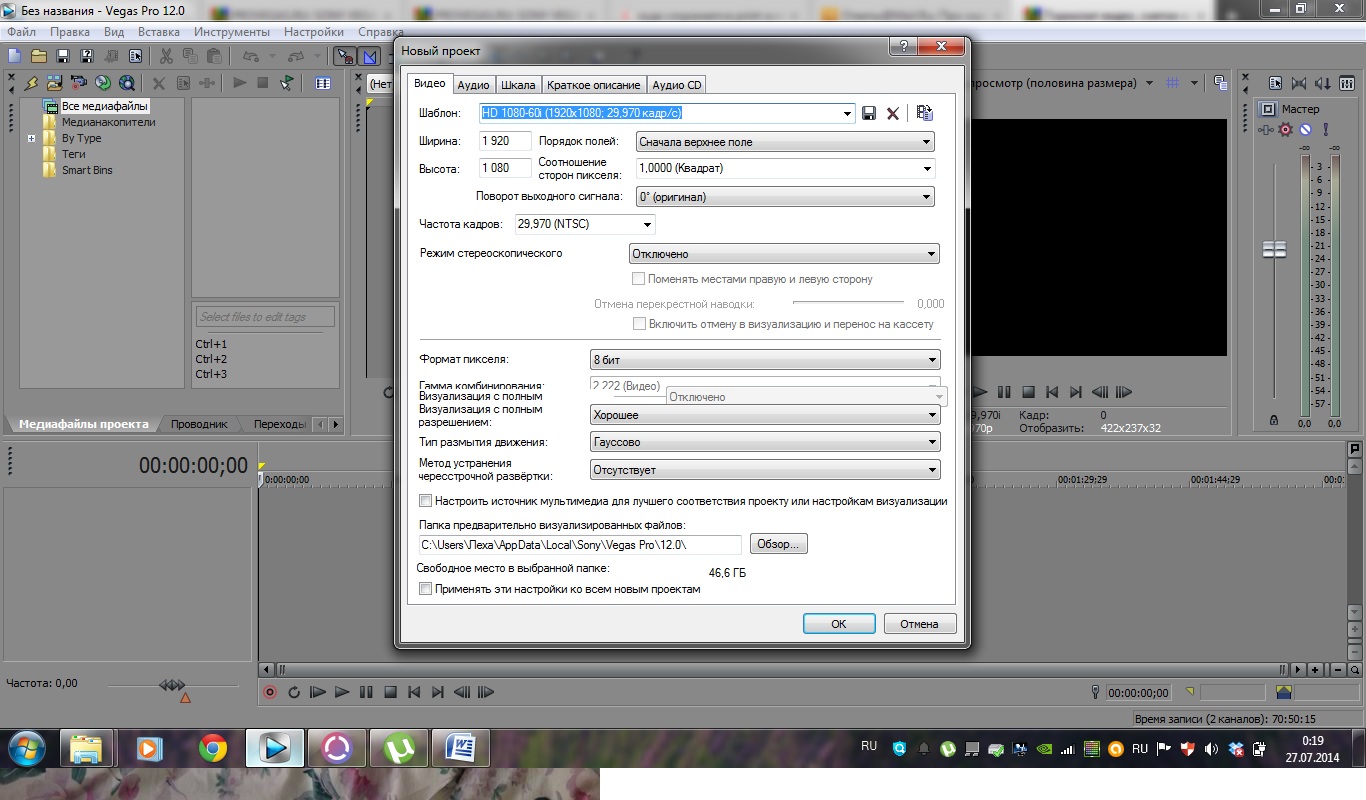This screenshot has width=1366, height=800.
Task: Open the media panel Views grid icon
Action: coord(323,83)
